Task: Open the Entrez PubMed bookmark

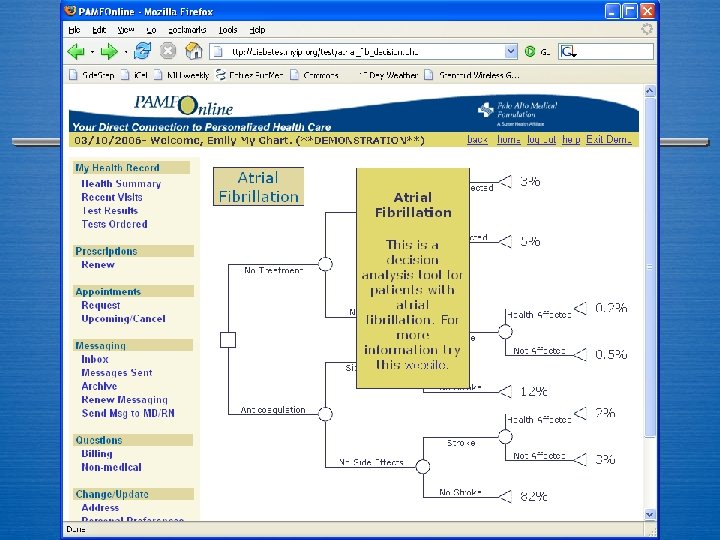Action: tap(250, 75)
